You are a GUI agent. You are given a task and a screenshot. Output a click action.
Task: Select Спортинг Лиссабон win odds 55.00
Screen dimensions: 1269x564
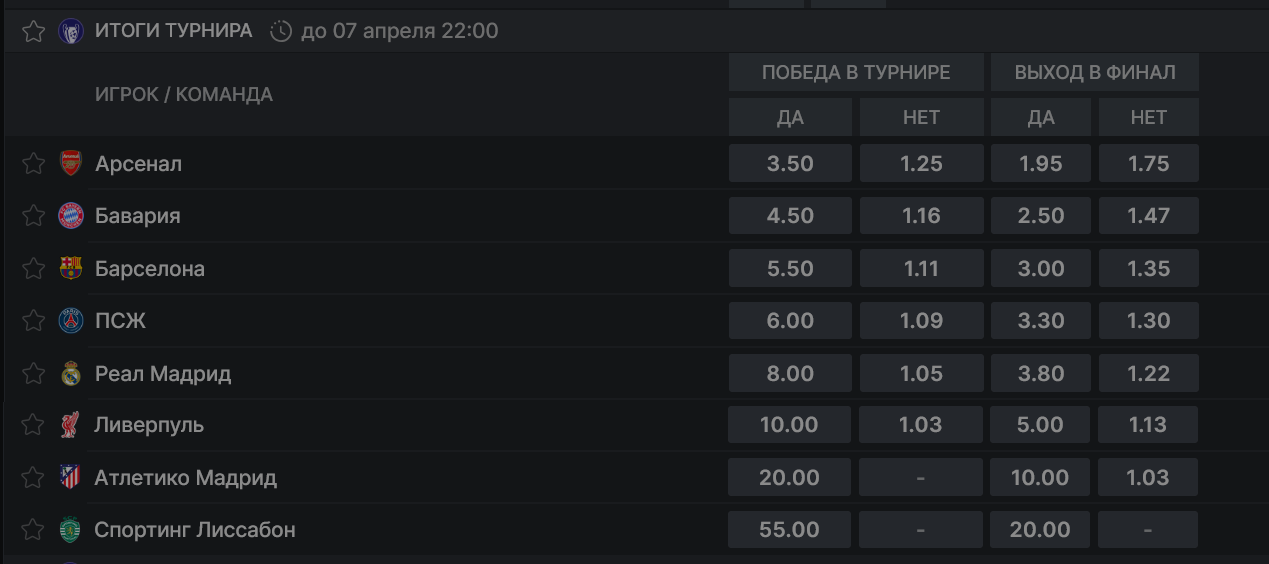789,529
